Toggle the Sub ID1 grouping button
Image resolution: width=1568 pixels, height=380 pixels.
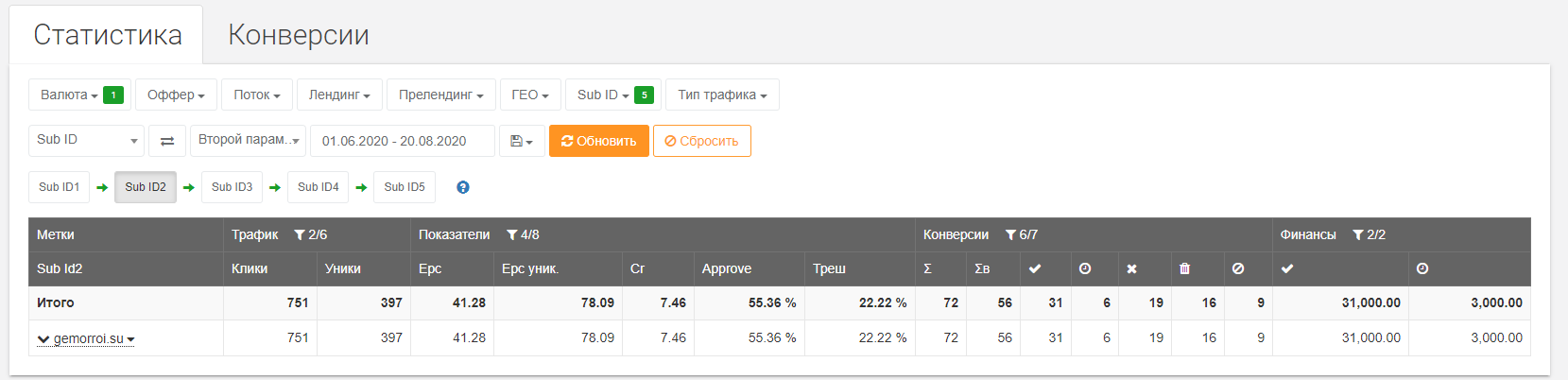pos(60,187)
